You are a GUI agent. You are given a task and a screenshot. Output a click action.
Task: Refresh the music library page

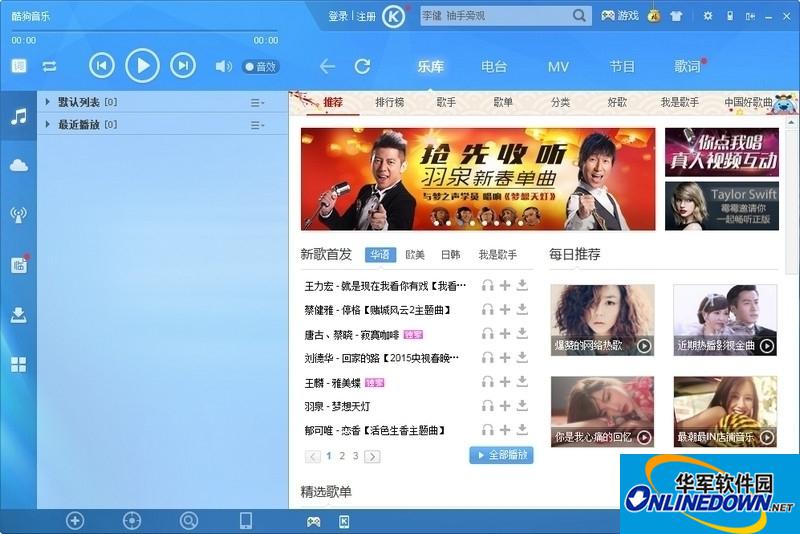(x=362, y=67)
